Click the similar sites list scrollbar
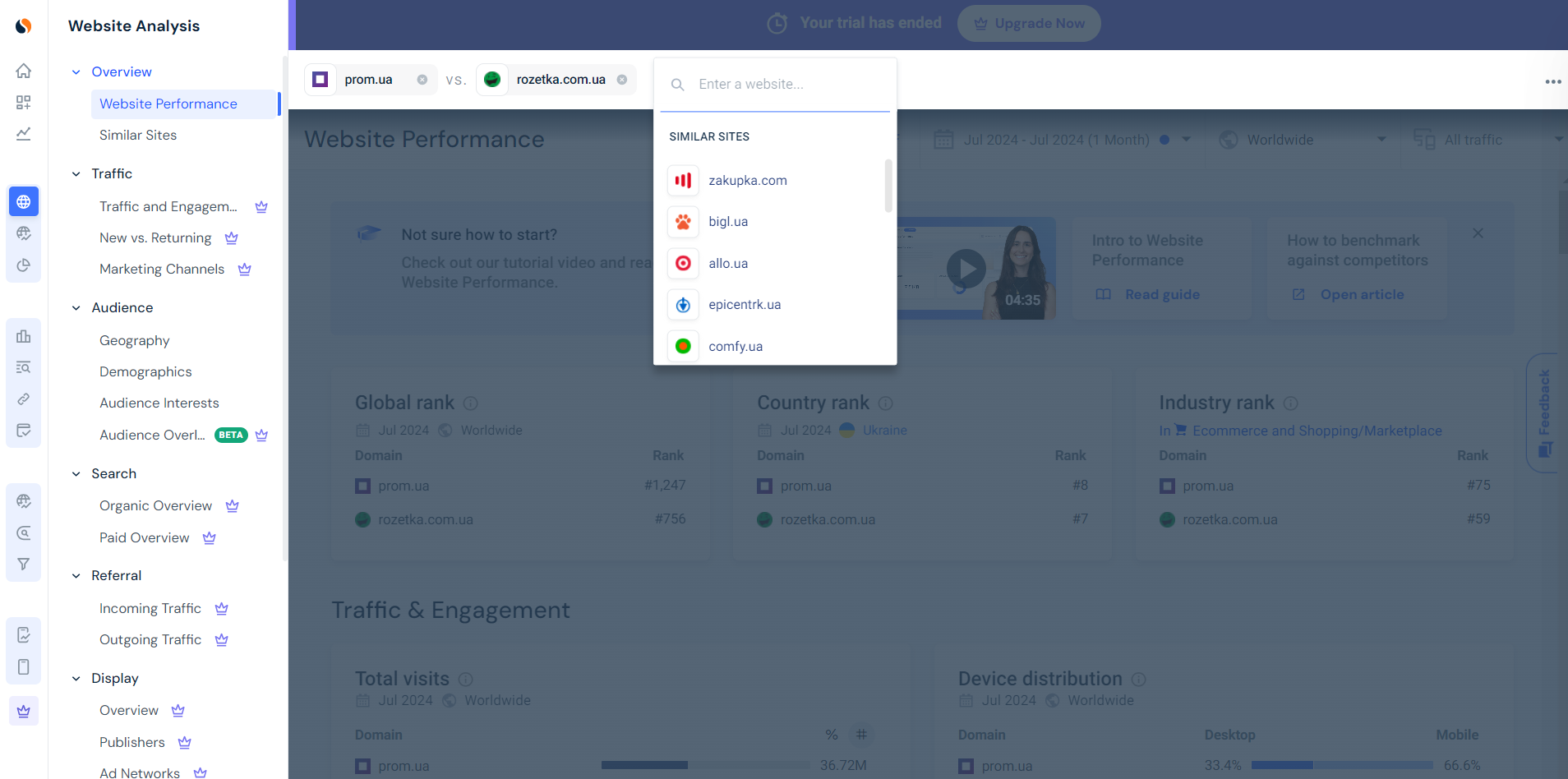 888,186
